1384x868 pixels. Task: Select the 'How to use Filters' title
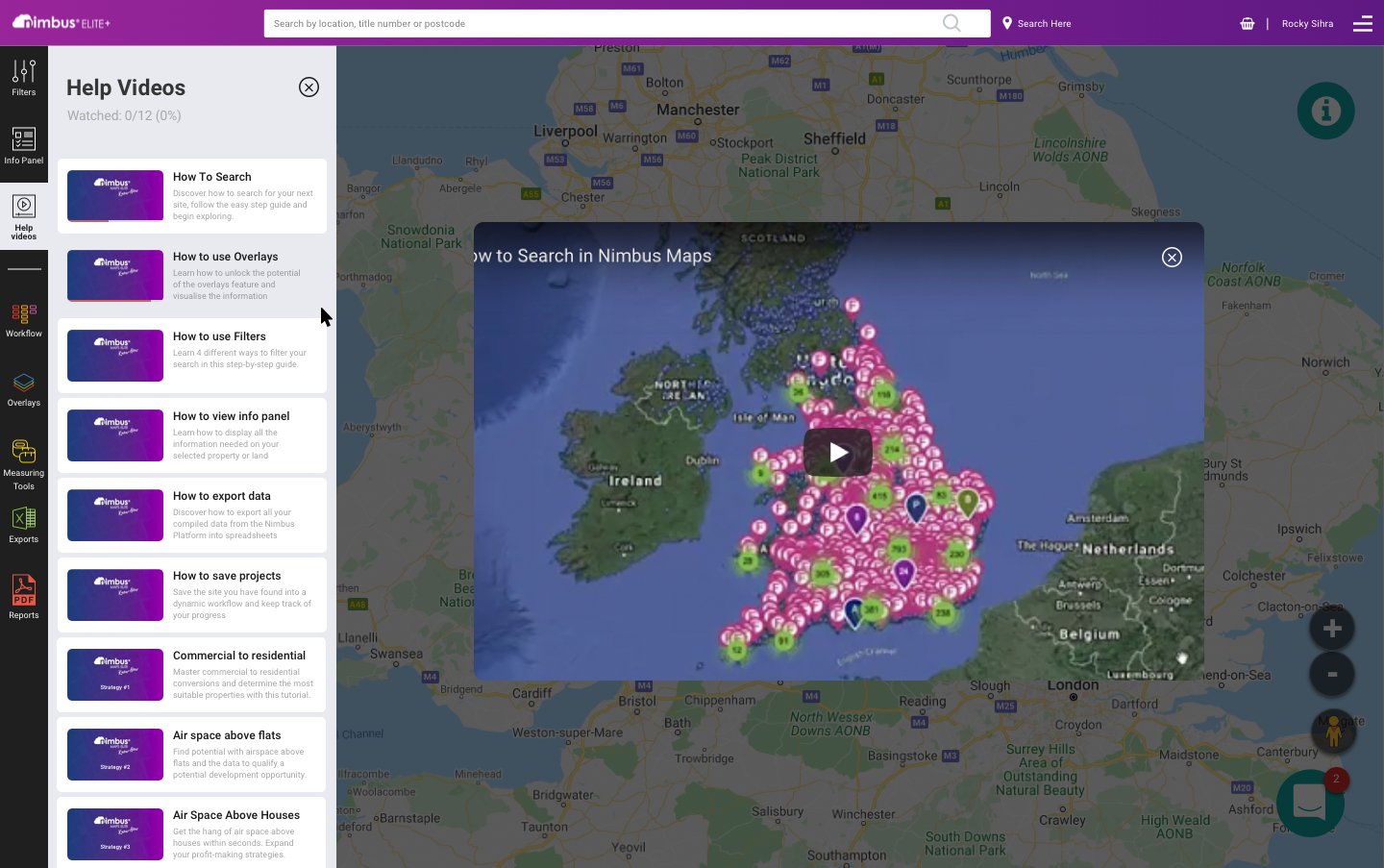(x=220, y=336)
